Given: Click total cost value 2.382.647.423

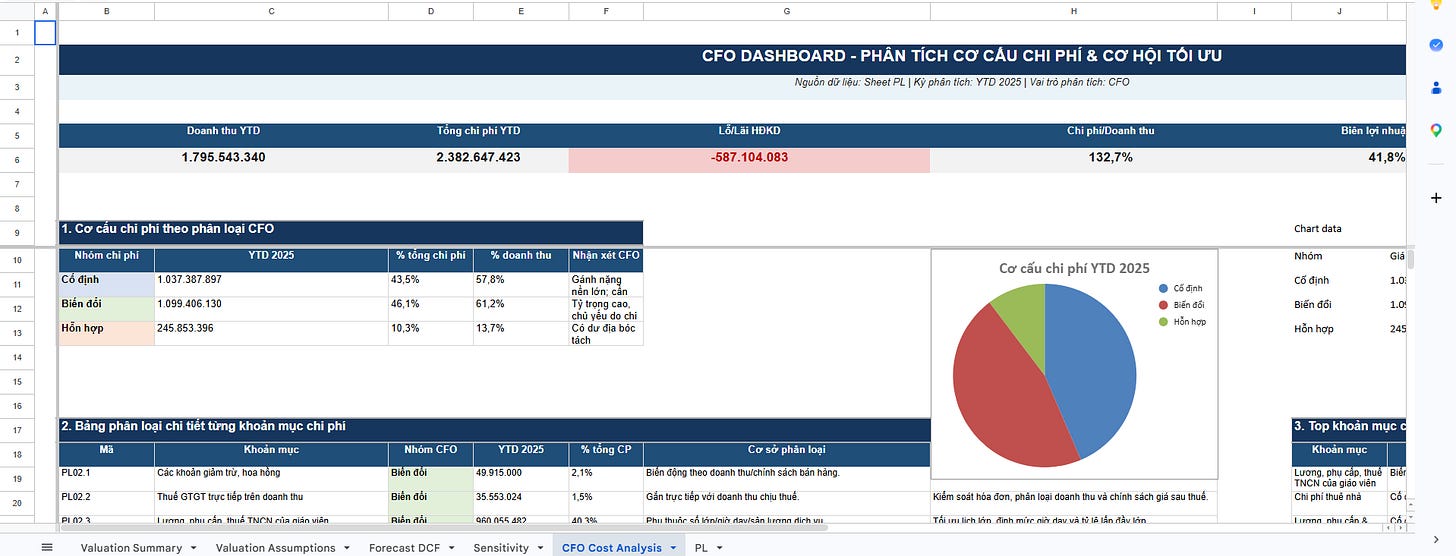Looking at the screenshot, I should click(x=478, y=158).
